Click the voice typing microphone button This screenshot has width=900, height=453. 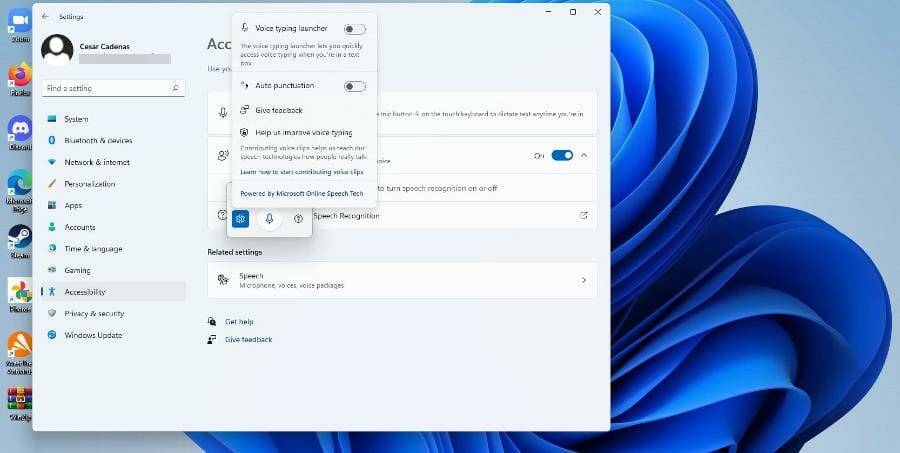coord(269,219)
